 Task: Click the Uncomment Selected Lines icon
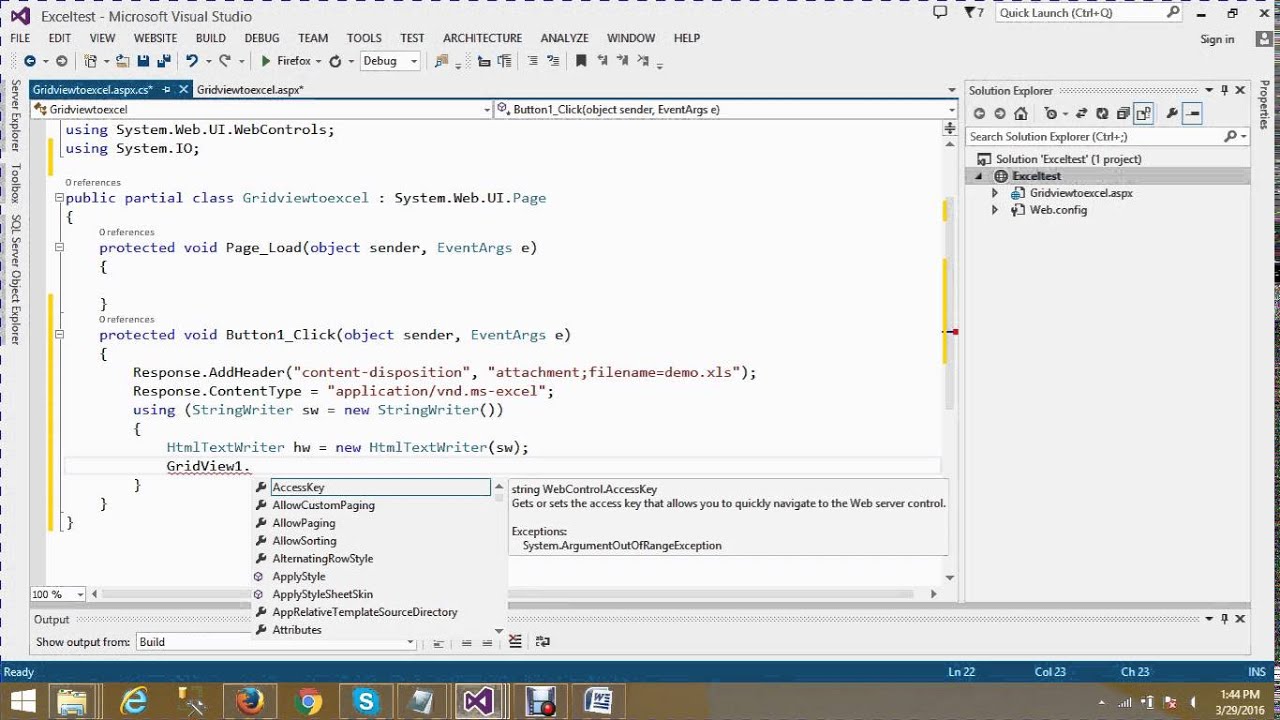(551, 61)
